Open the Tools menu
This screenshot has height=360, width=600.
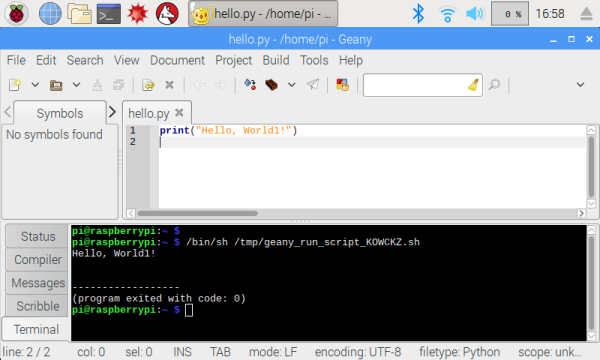pos(314,60)
